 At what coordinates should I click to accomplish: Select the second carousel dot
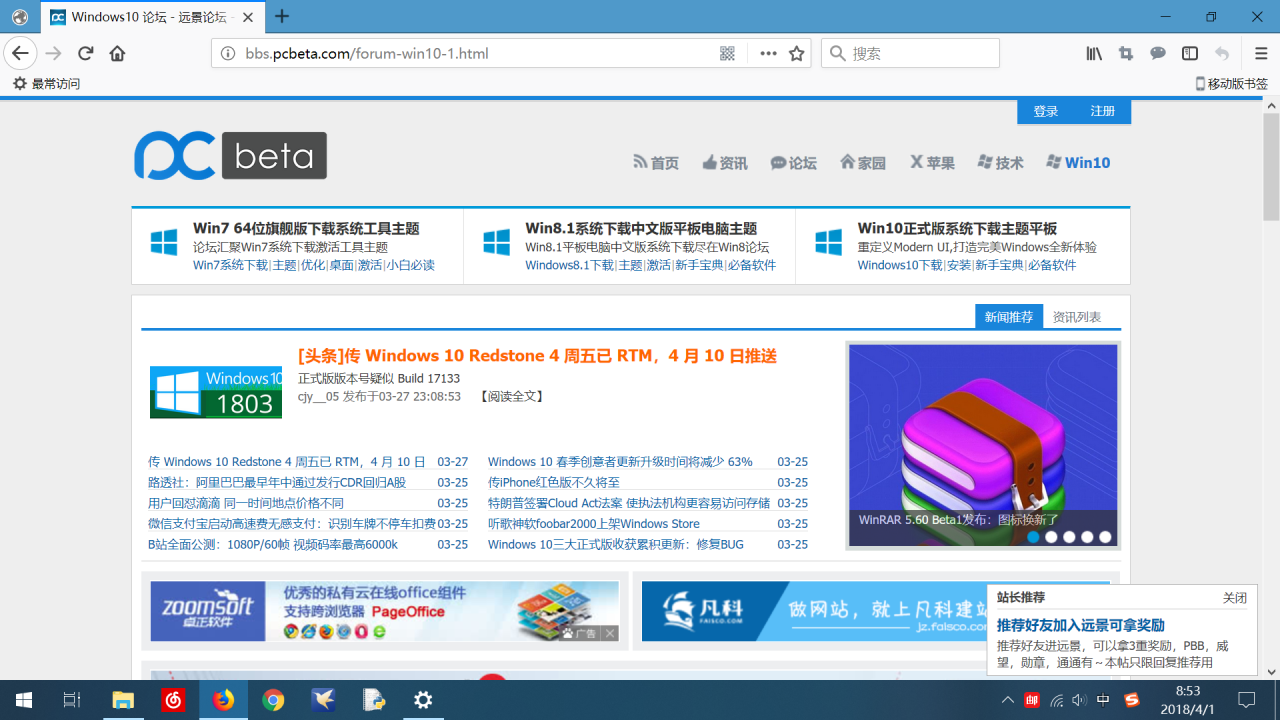(1051, 537)
